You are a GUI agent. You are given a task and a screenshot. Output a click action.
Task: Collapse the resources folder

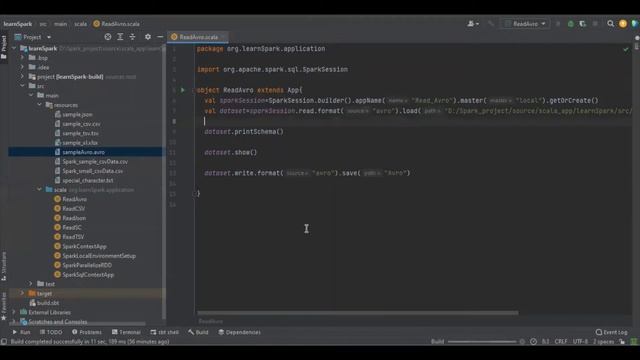pos(40,104)
